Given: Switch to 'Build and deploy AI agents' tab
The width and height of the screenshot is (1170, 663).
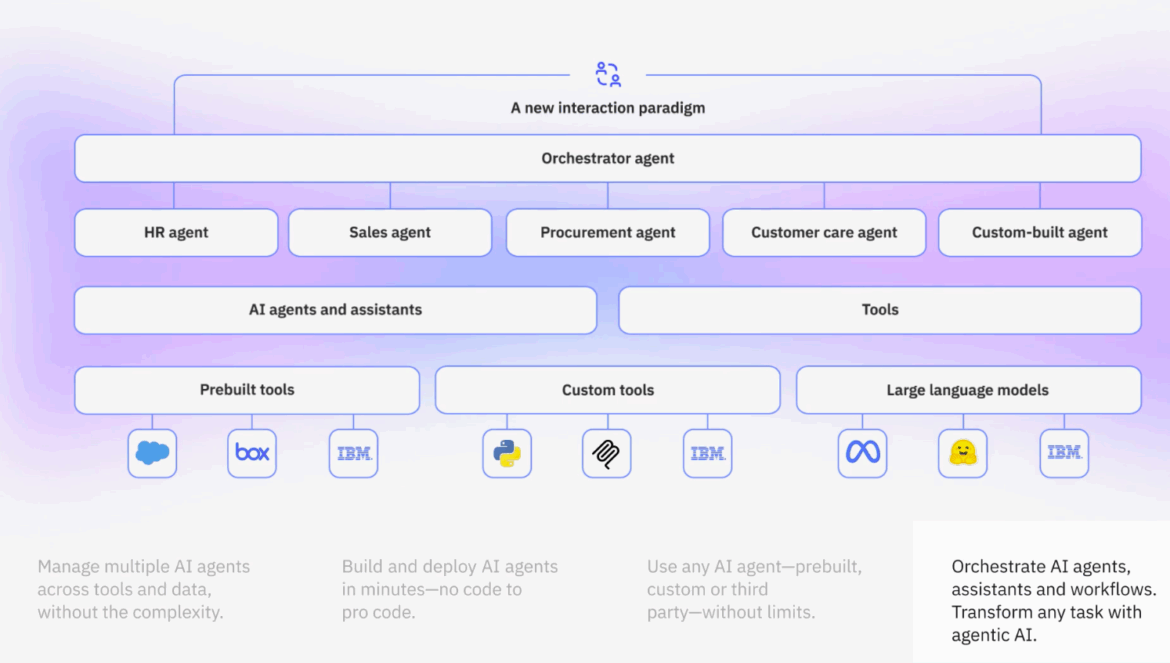Looking at the screenshot, I should (x=450, y=589).
